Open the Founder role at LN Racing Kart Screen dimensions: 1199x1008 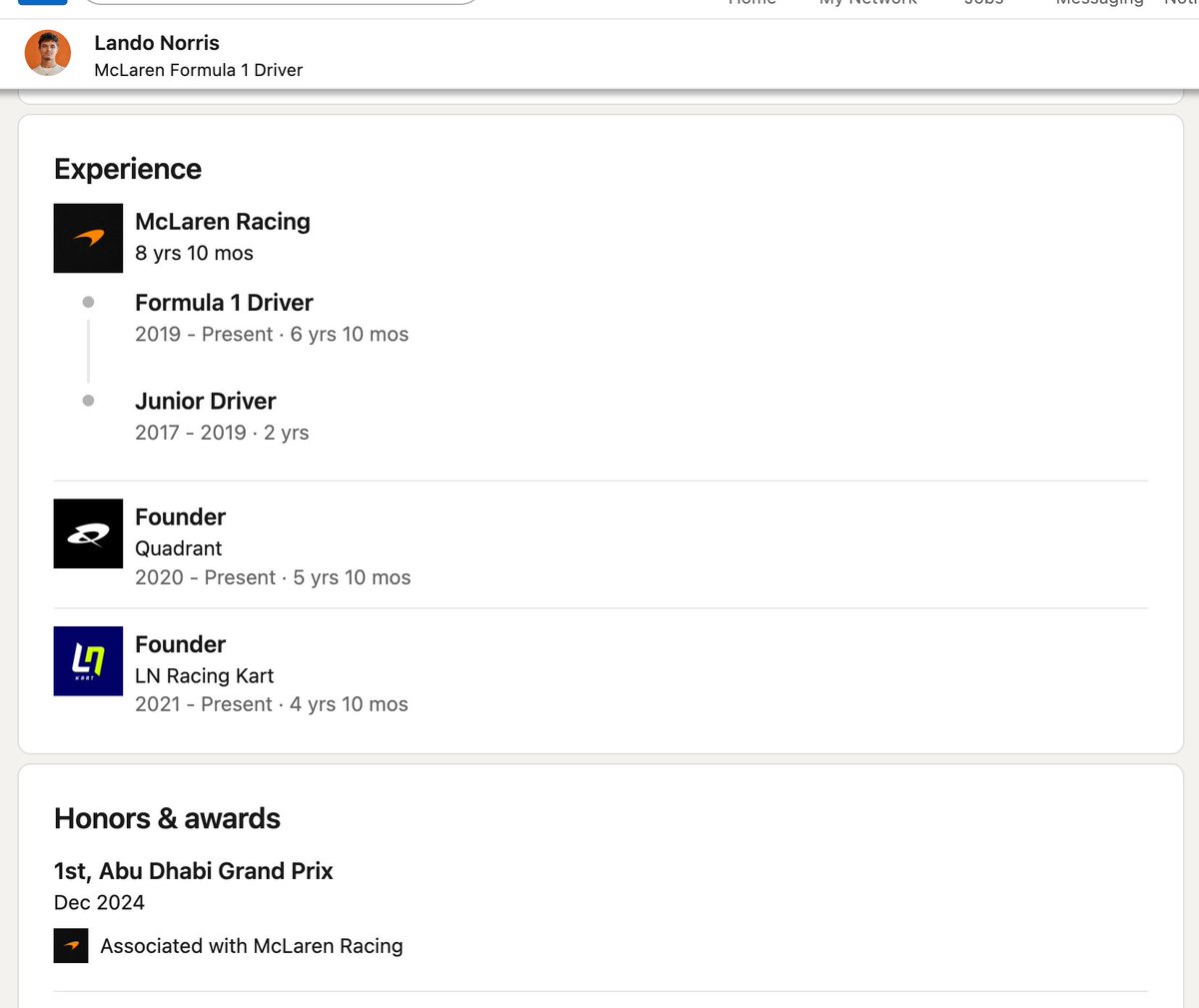(180, 644)
